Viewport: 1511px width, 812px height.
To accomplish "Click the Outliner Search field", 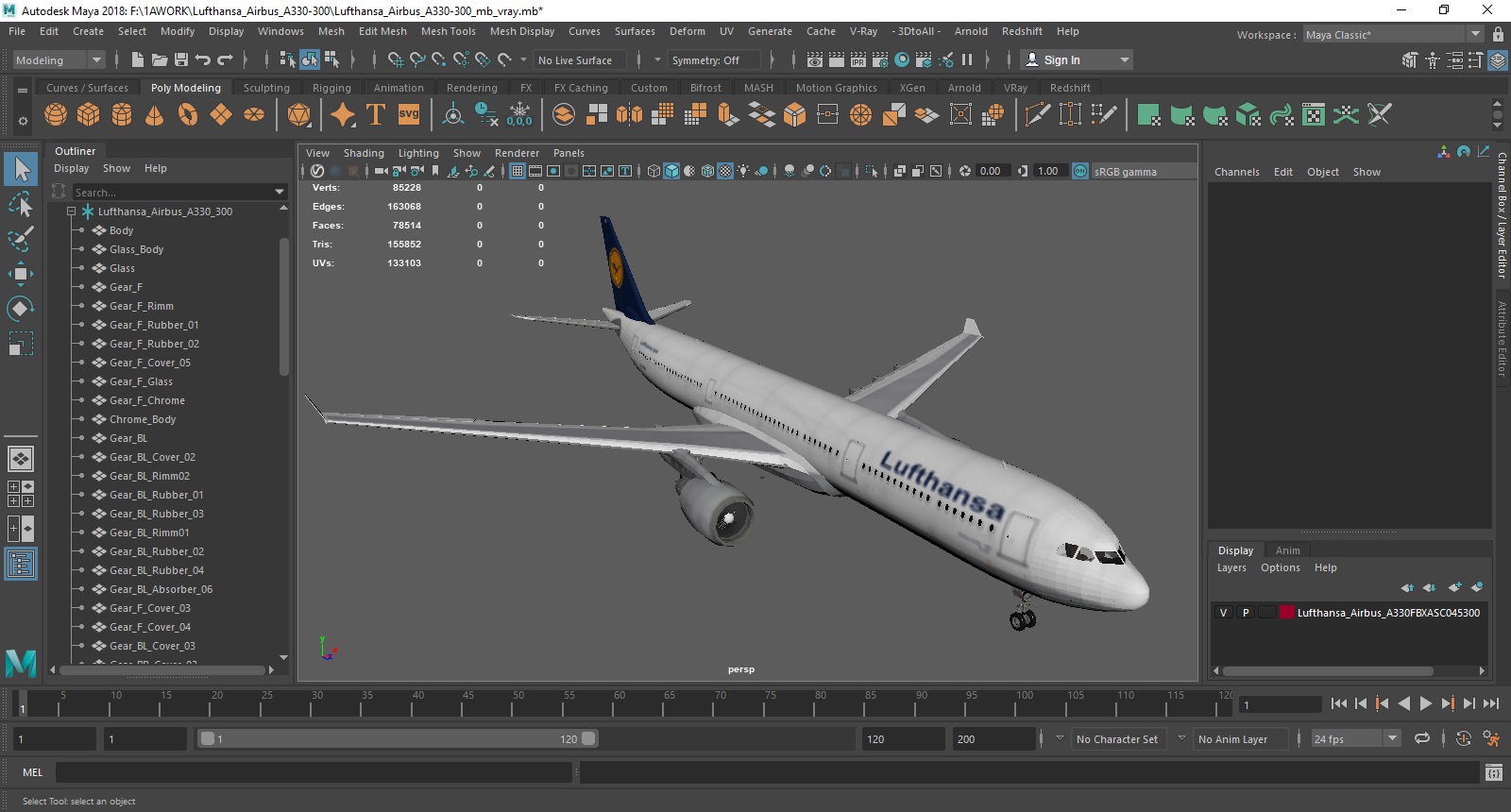I will pyautogui.click(x=172, y=192).
